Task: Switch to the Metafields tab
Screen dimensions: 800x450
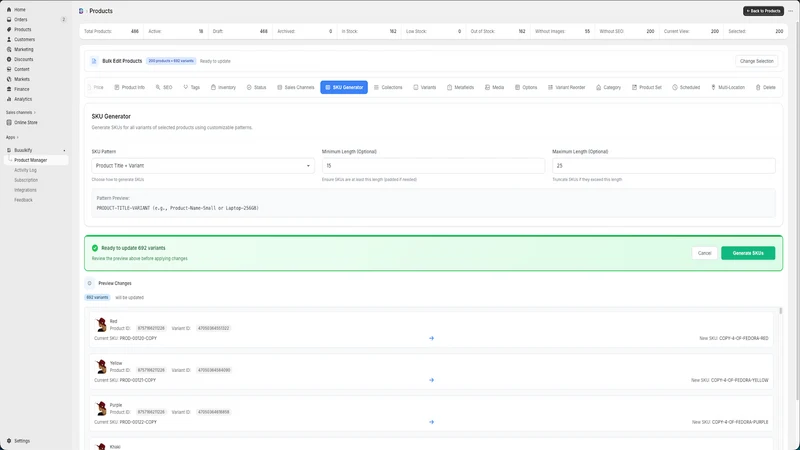Action: pos(460,87)
